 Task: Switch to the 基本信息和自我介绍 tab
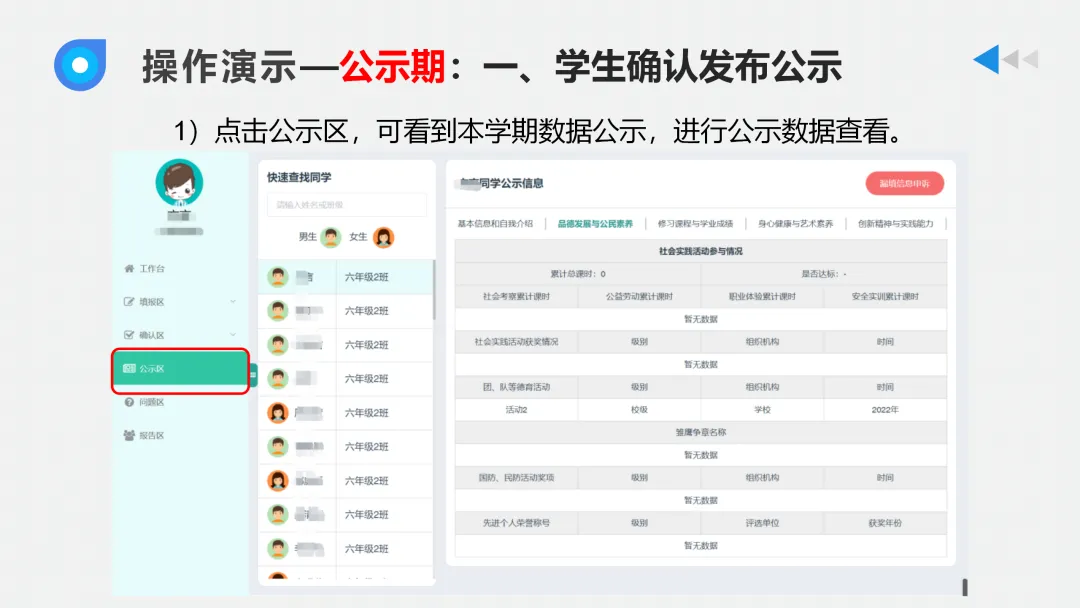coord(498,224)
